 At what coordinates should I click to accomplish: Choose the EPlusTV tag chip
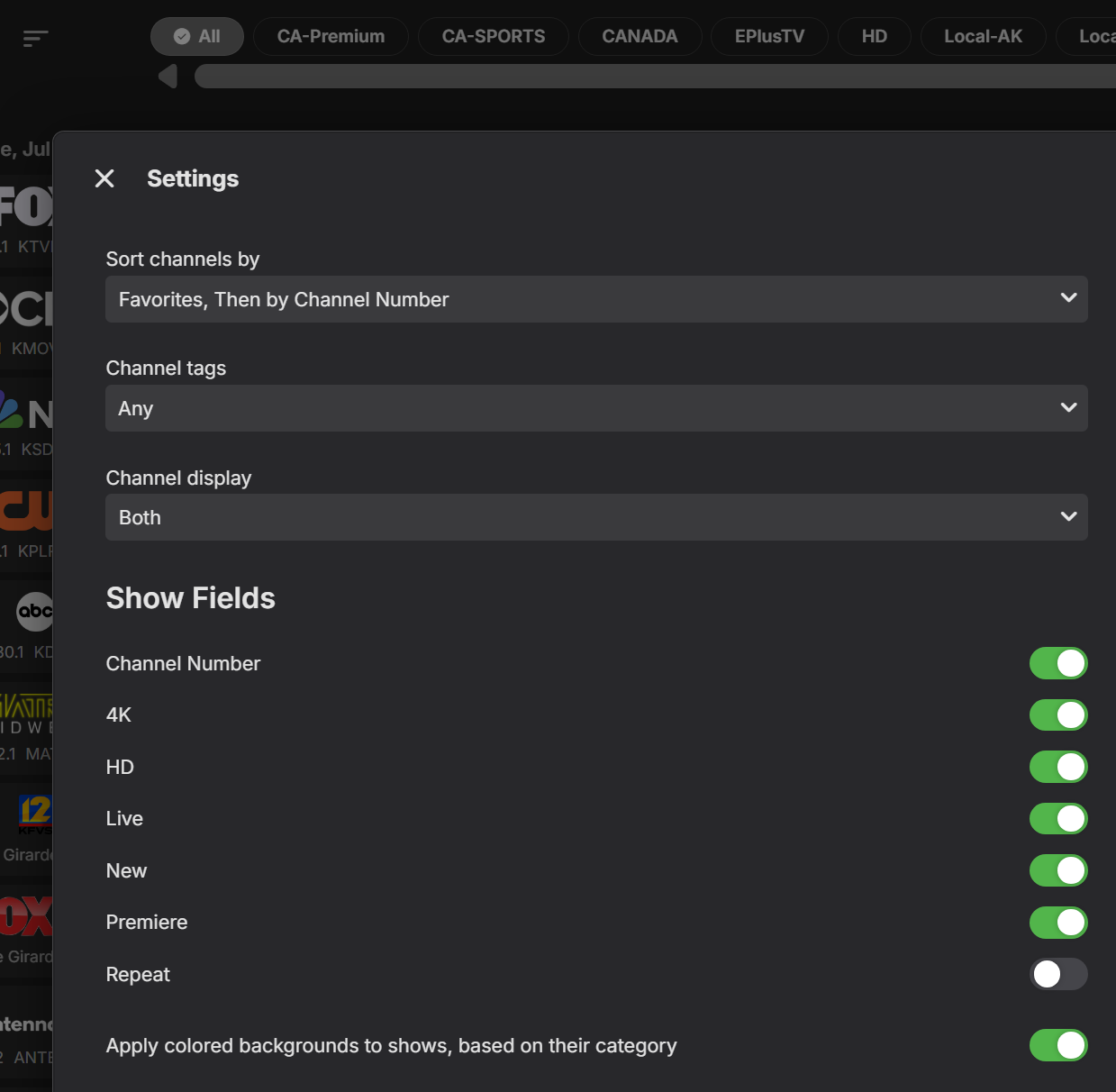[769, 36]
